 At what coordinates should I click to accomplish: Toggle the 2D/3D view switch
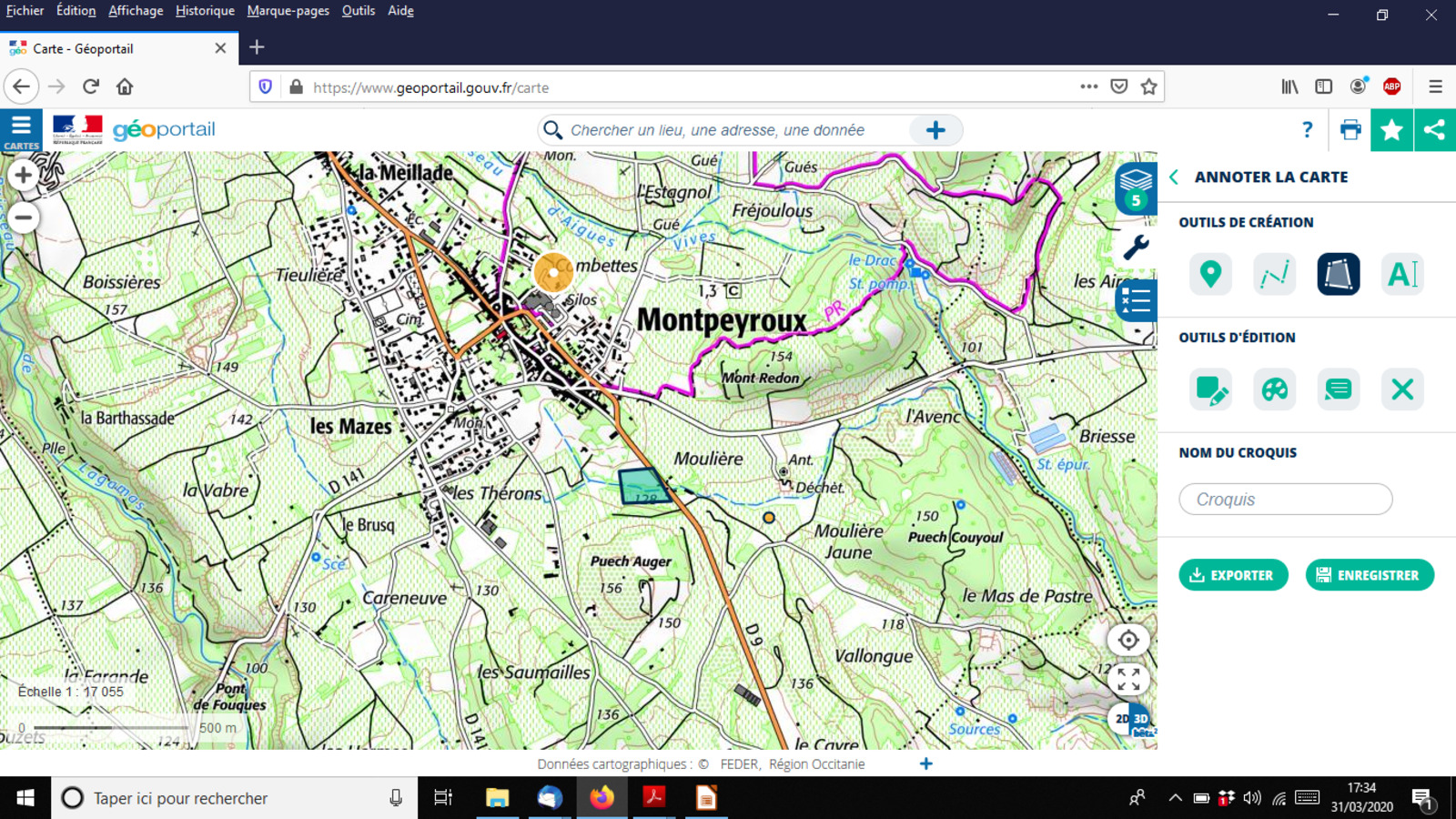[x=1132, y=719]
